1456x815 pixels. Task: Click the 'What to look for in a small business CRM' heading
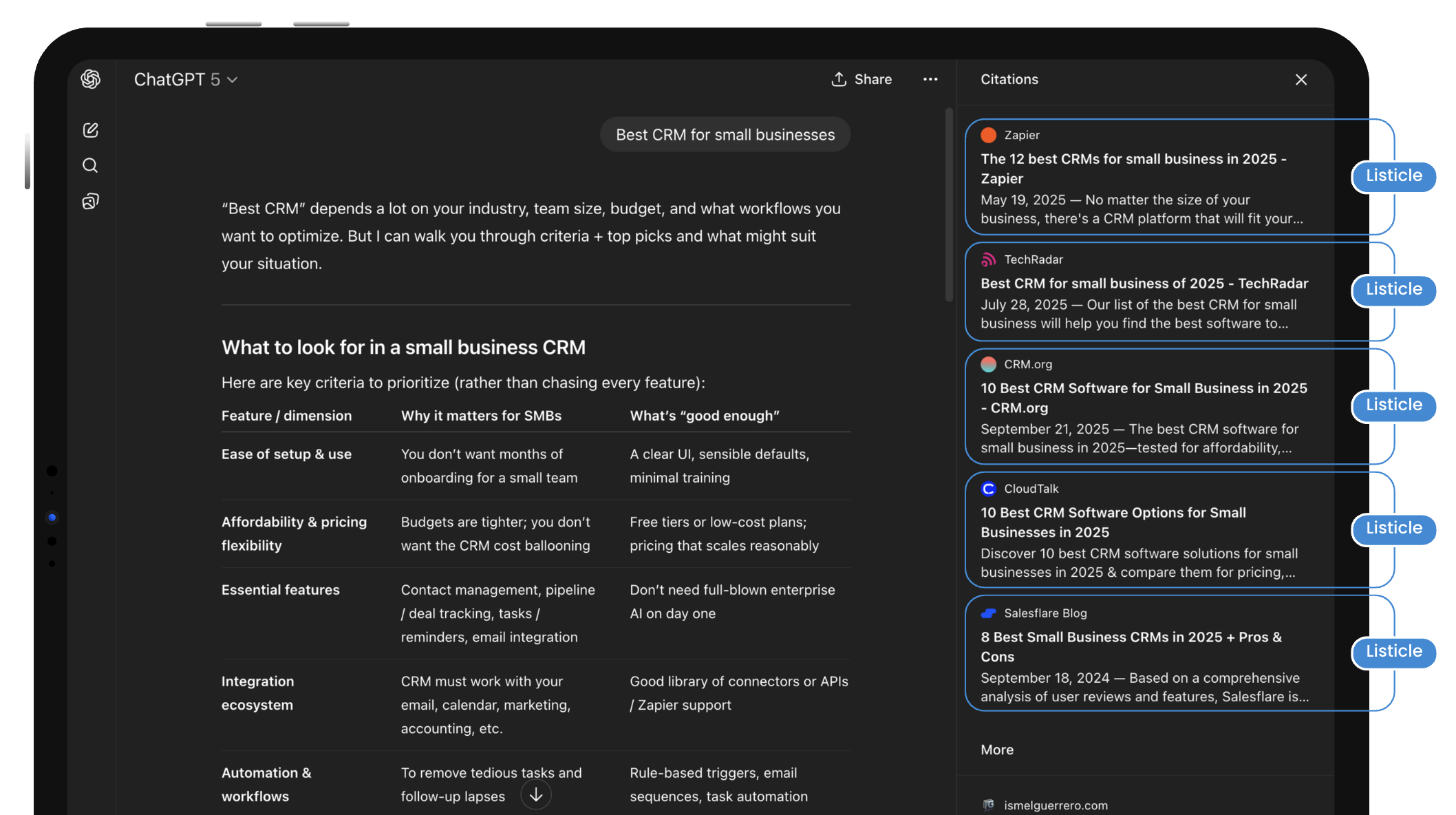(x=403, y=348)
